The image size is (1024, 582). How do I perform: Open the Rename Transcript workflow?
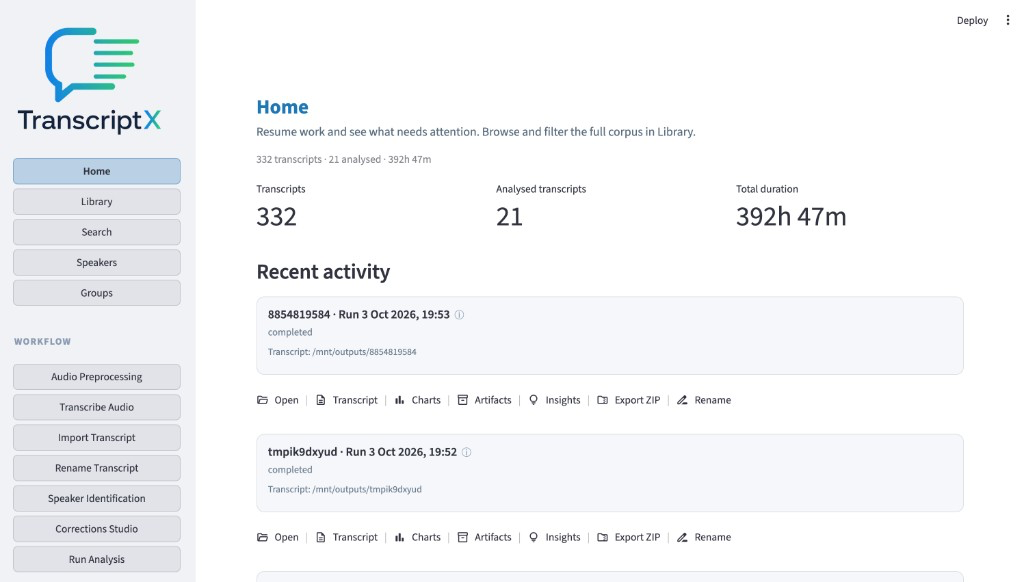[97, 468]
